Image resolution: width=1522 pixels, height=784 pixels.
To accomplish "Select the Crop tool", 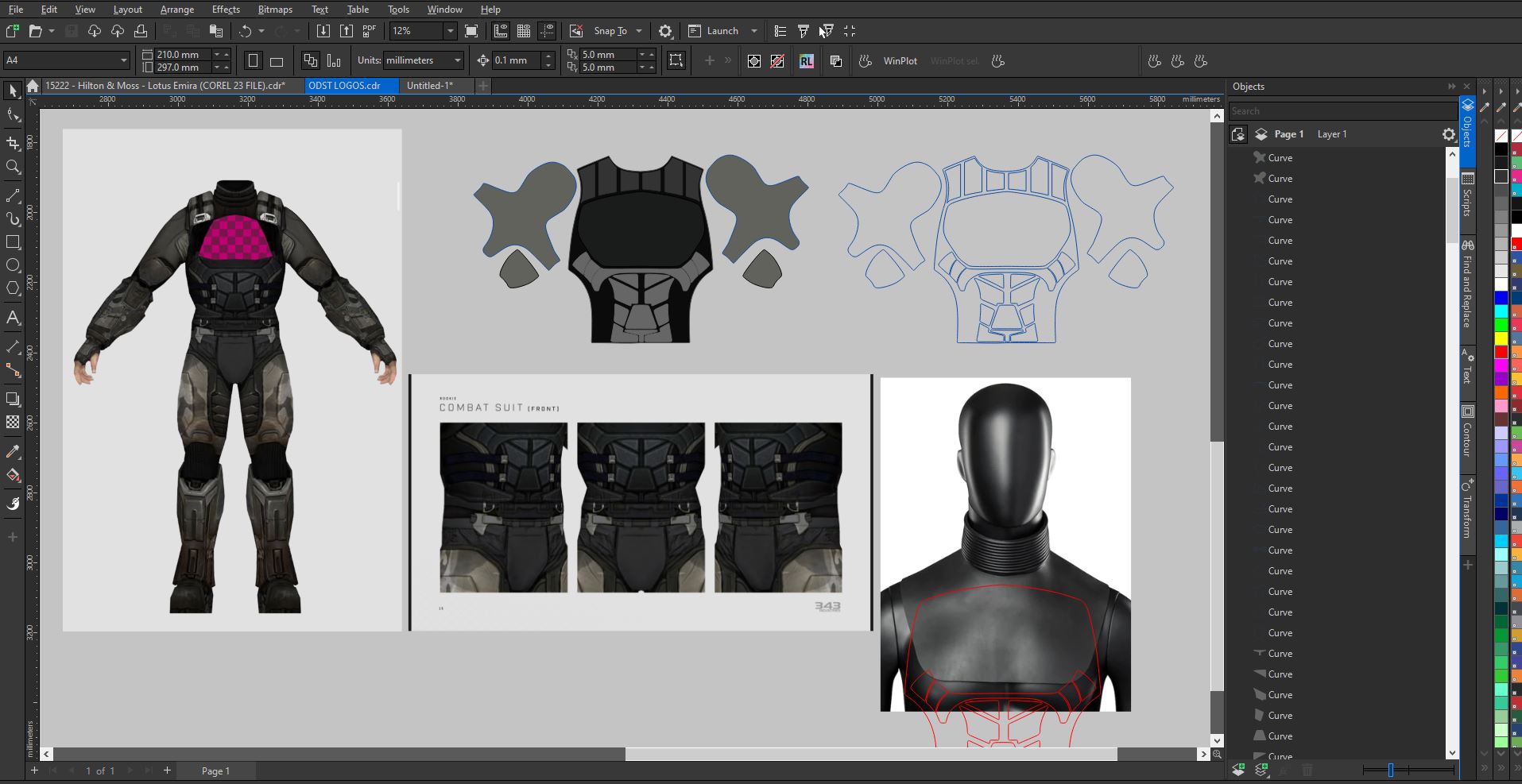I will coord(13,143).
